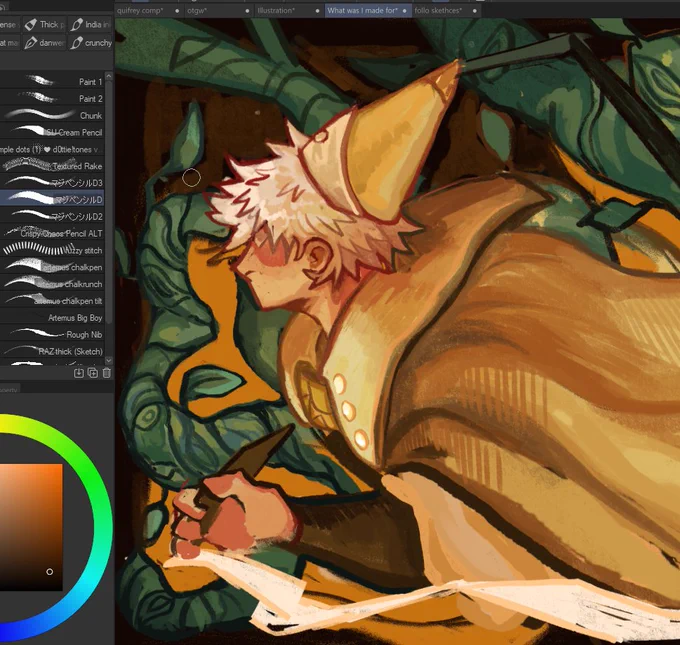Close the Illustration canvas tab
Viewport: 680px width, 645px height.
click(x=317, y=11)
